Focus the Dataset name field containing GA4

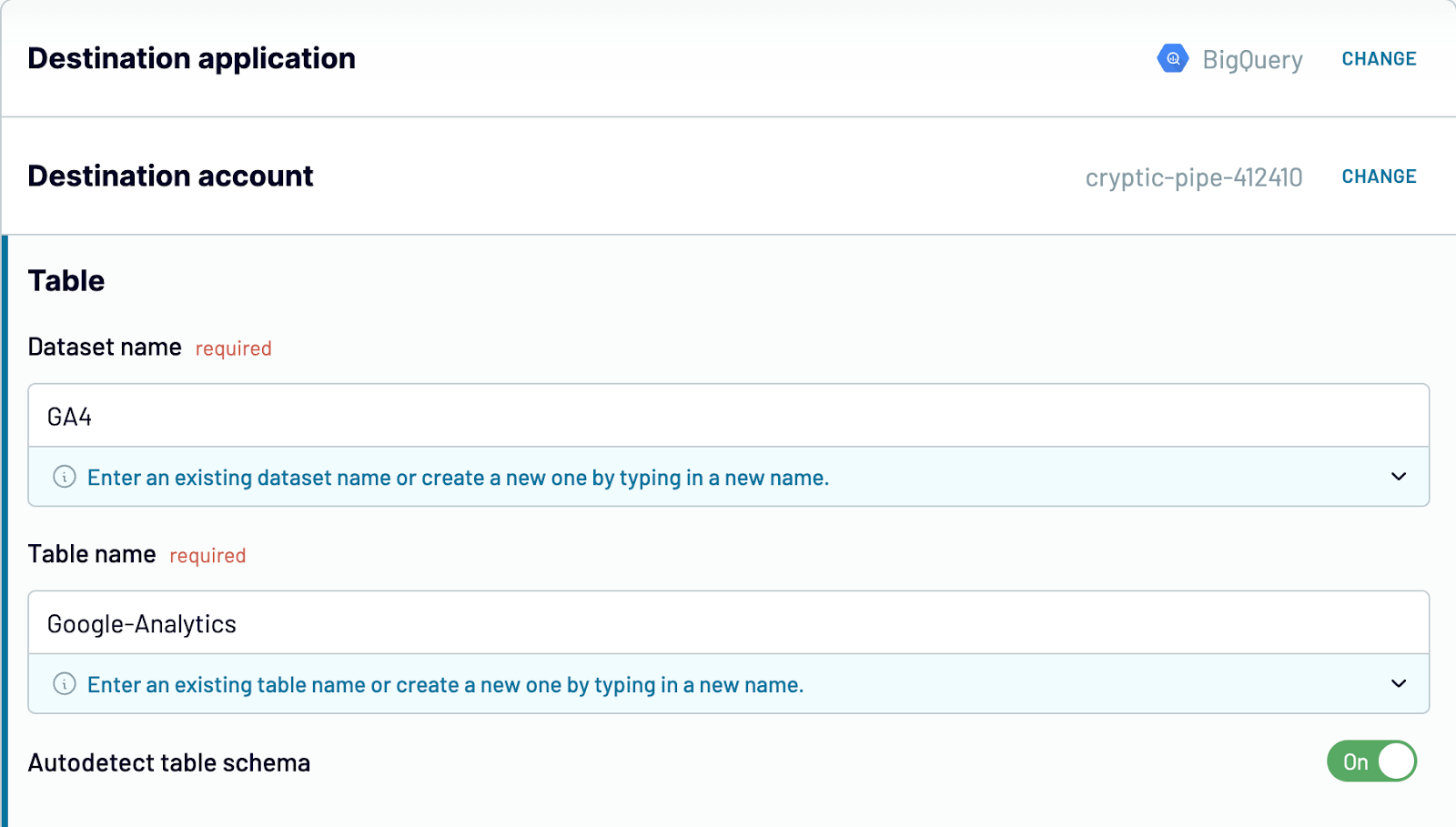[x=729, y=416]
